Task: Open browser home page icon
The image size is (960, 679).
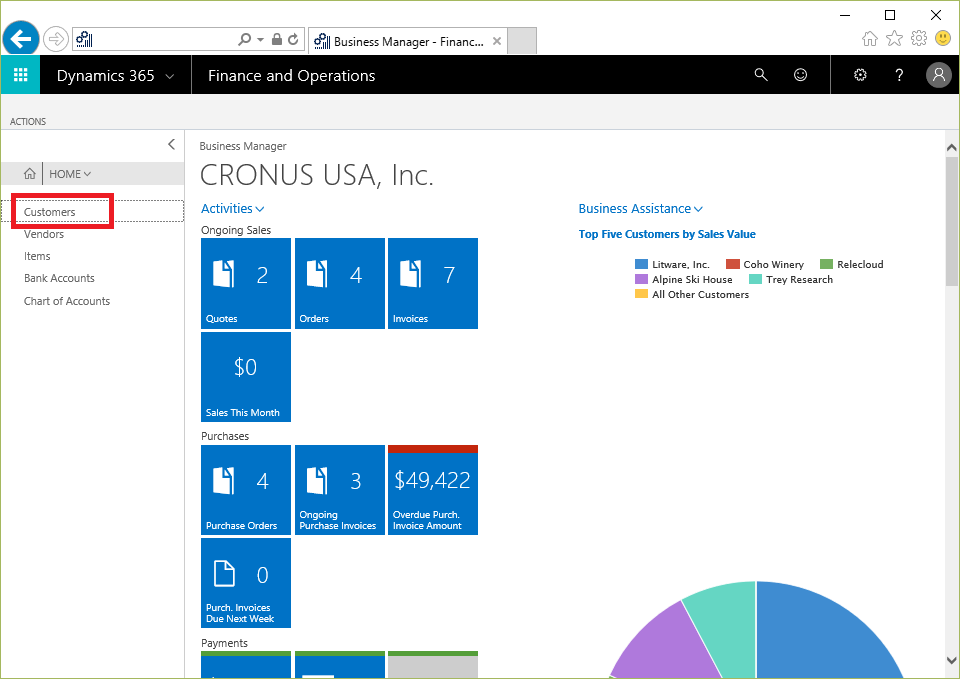Action: coord(869,39)
